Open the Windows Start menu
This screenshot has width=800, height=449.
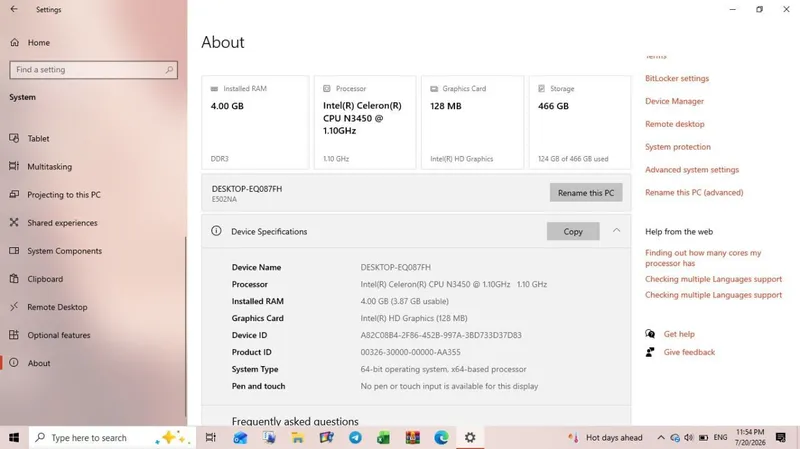point(14,437)
